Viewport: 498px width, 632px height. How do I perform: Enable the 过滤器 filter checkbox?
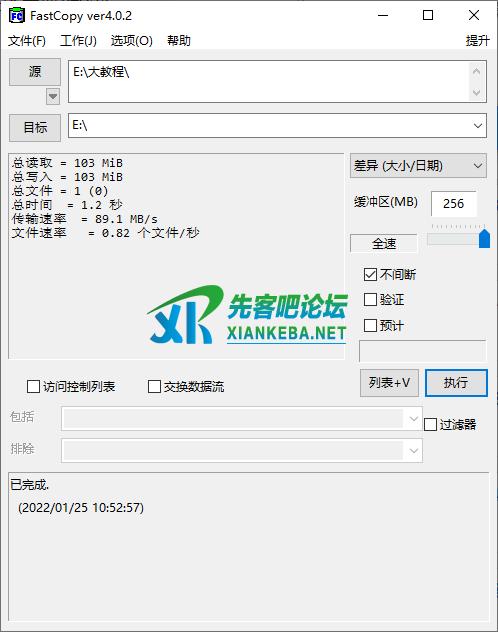430,424
